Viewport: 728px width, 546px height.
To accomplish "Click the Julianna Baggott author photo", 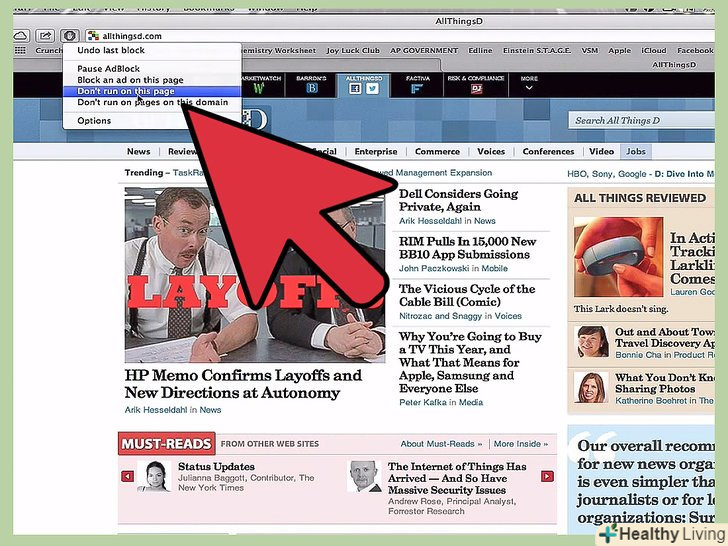I will click(x=155, y=476).
